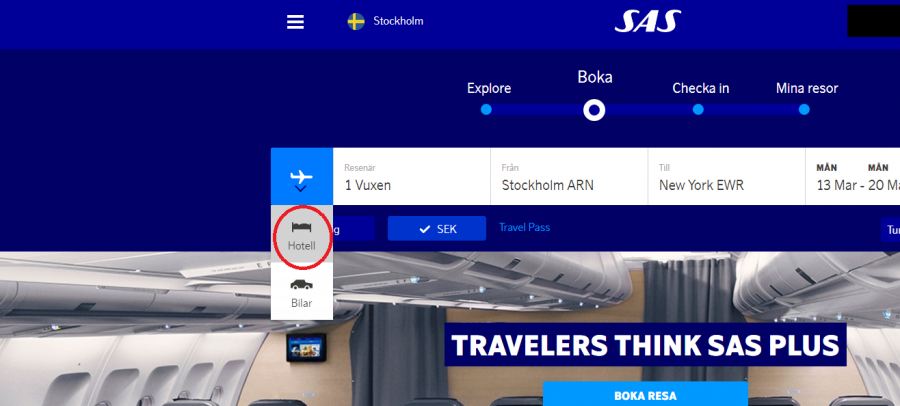
Task: Select the Bilar car icon
Action: [302, 284]
